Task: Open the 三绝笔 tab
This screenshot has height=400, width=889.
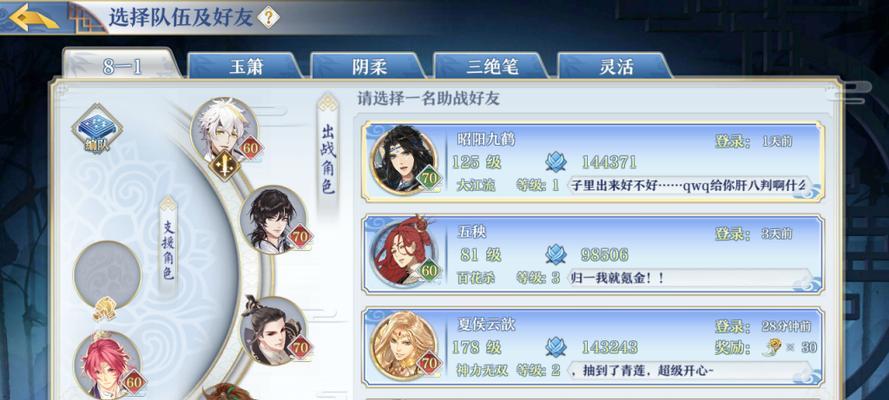Action: (492, 67)
